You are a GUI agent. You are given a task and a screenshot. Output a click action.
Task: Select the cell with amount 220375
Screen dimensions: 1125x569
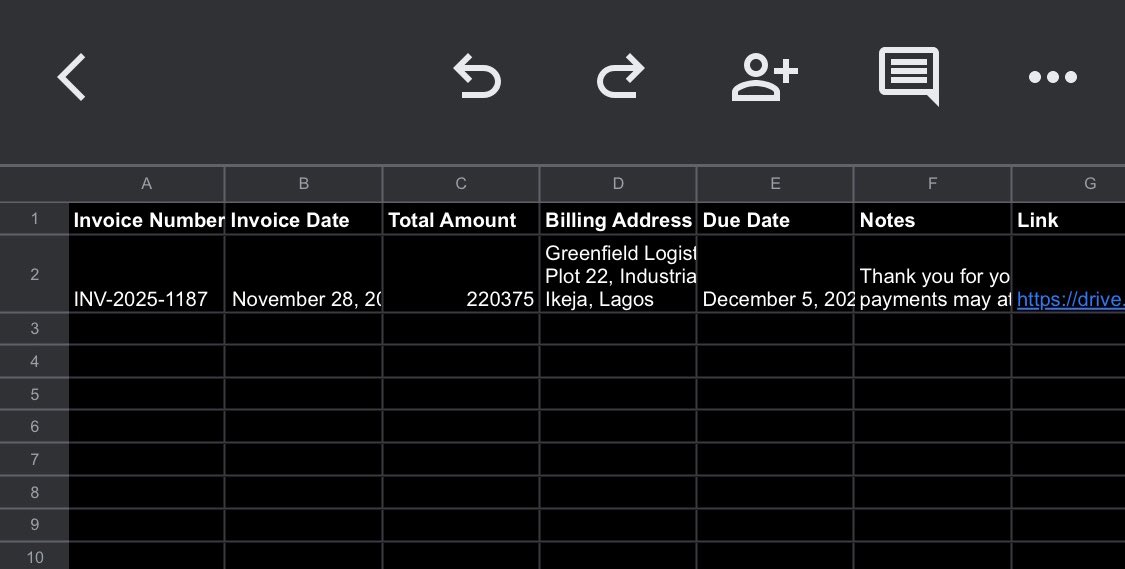click(x=461, y=274)
